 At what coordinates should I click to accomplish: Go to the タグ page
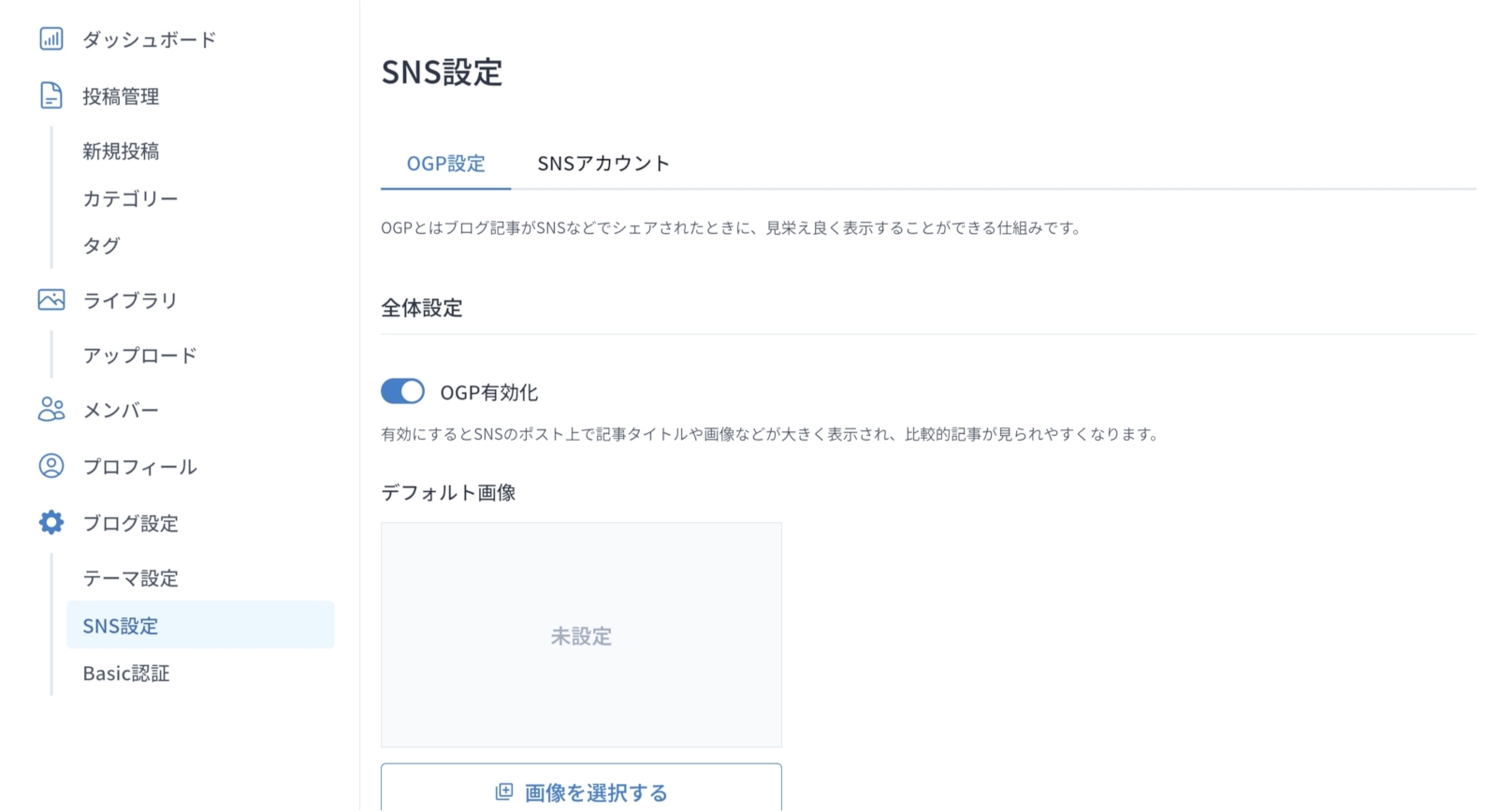point(101,245)
